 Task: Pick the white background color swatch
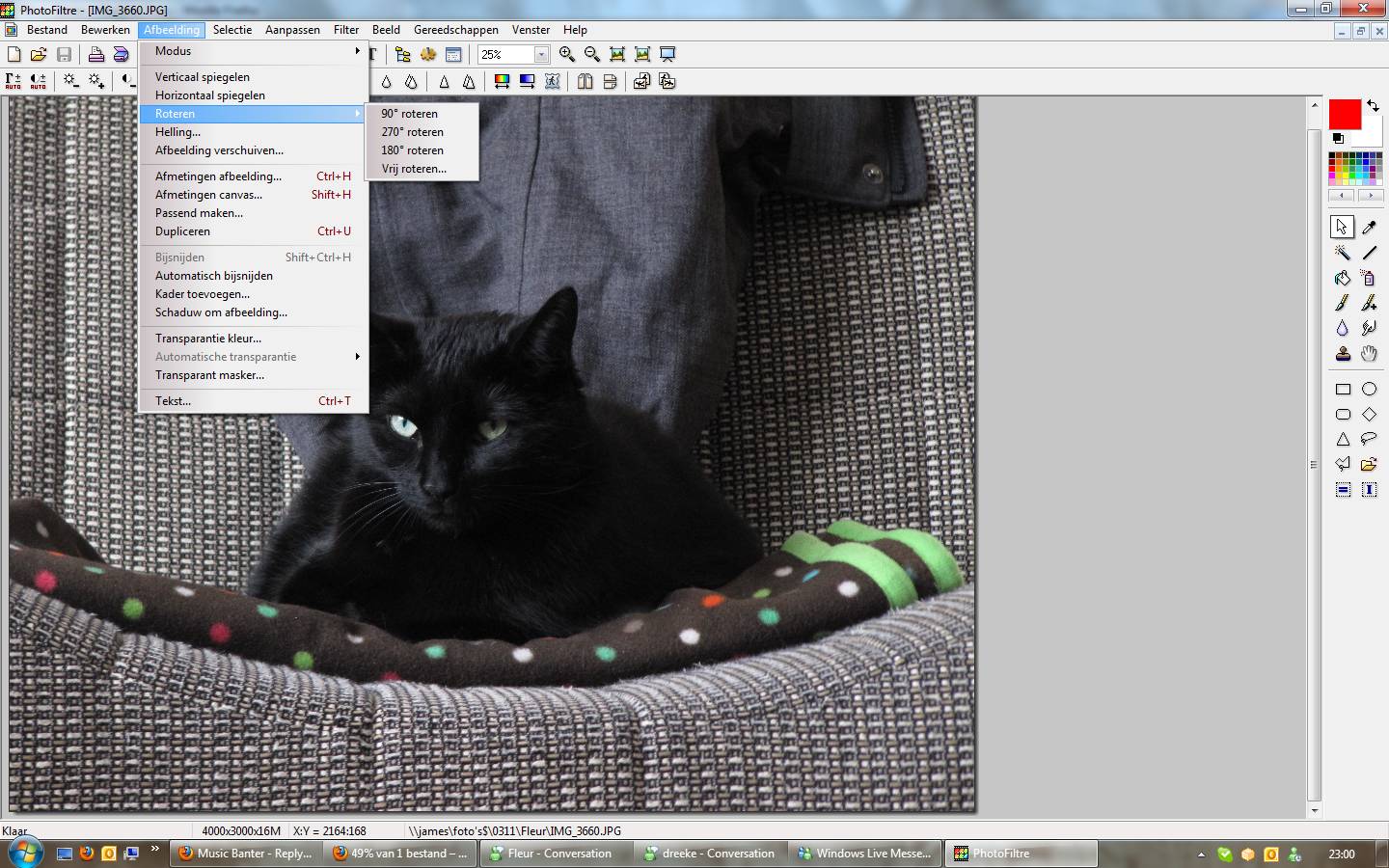1369,135
